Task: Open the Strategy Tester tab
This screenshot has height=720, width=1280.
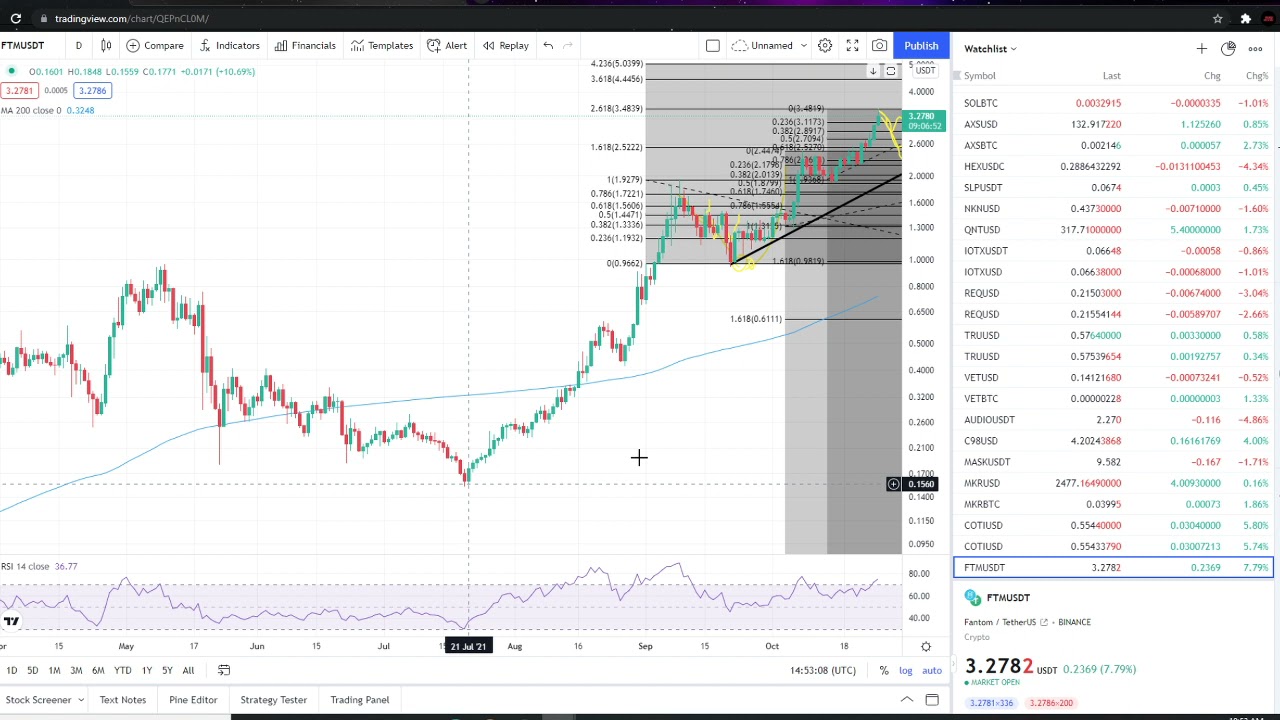Action: click(273, 699)
